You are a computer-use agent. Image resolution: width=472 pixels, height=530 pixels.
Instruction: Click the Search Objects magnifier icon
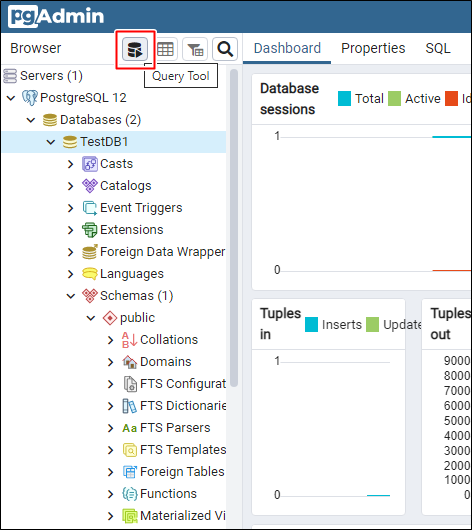tap(225, 49)
